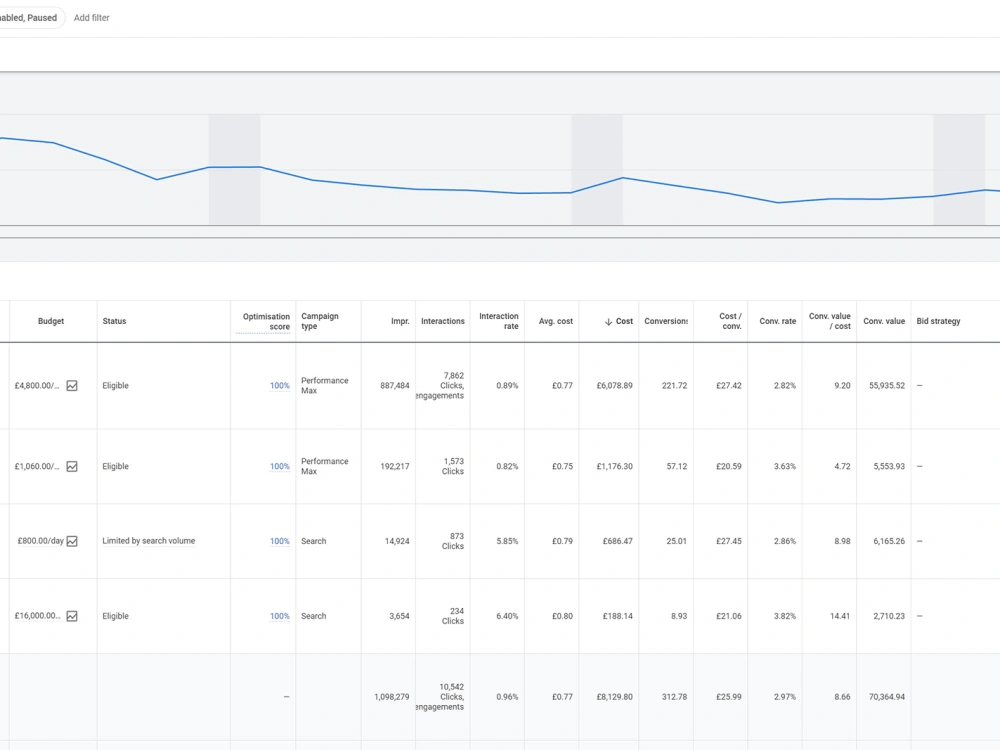This screenshot has height=750, width=1000.
Task: Click the Add filter button
Action: [x=92, y=18]
